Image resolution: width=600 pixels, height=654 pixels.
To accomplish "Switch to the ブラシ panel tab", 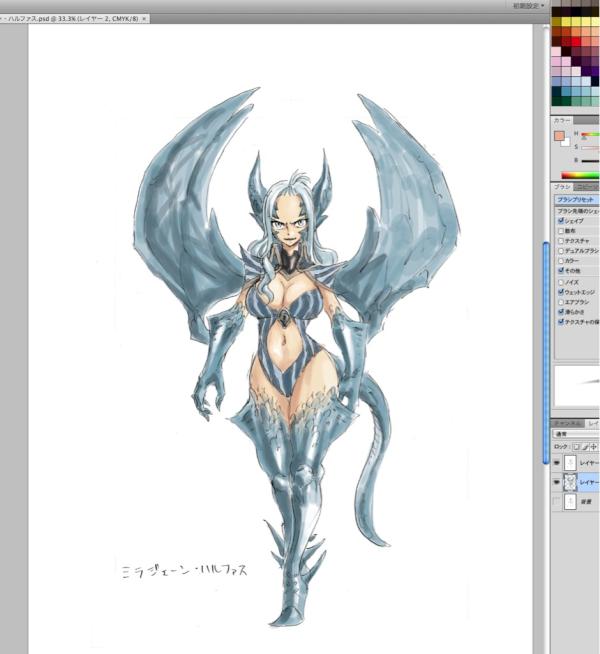I will (x=562, y=186).
